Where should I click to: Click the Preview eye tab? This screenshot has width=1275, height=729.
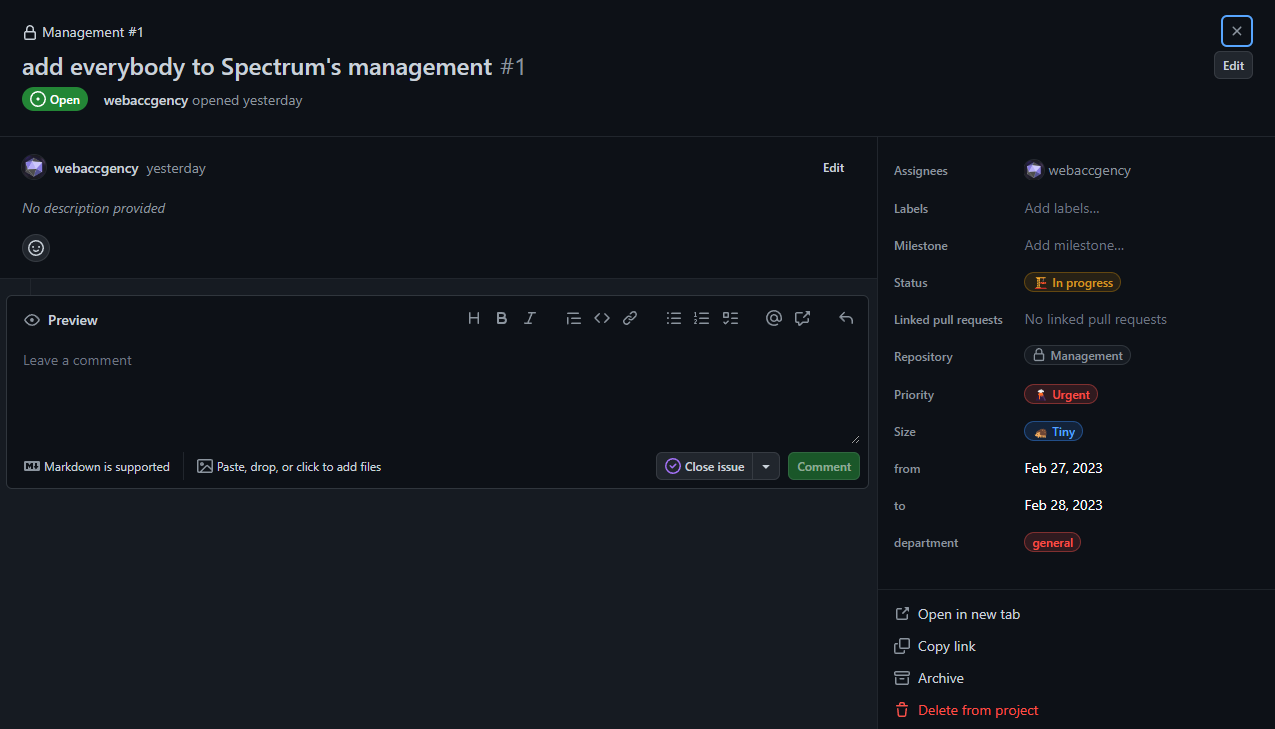coord(61,320)
